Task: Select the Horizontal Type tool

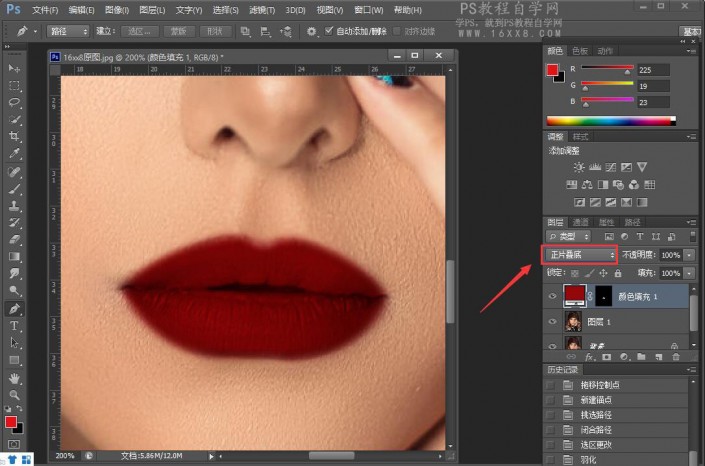Action: click(x=14, y=326)
